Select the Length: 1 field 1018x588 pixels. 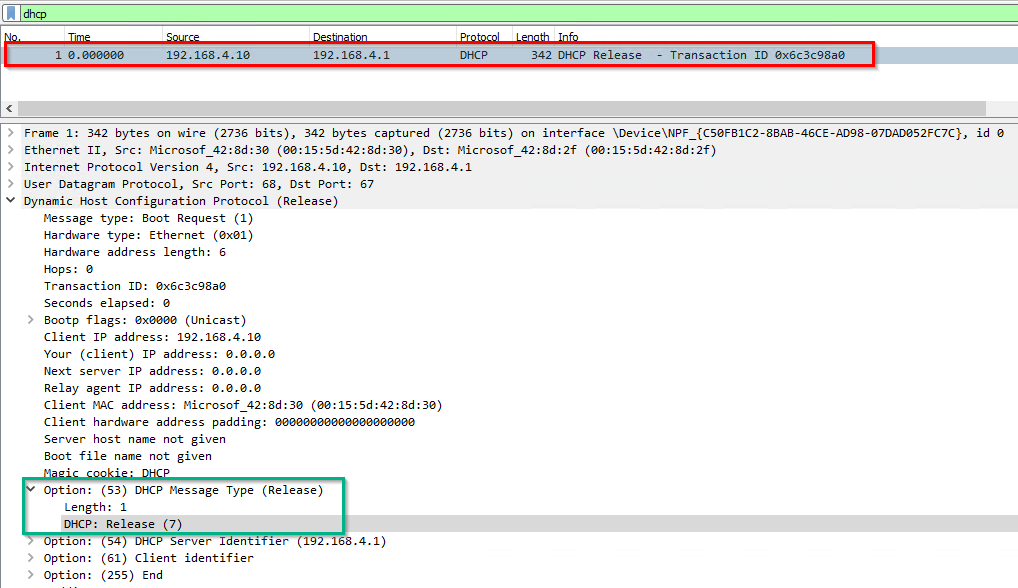pos(95,507)
